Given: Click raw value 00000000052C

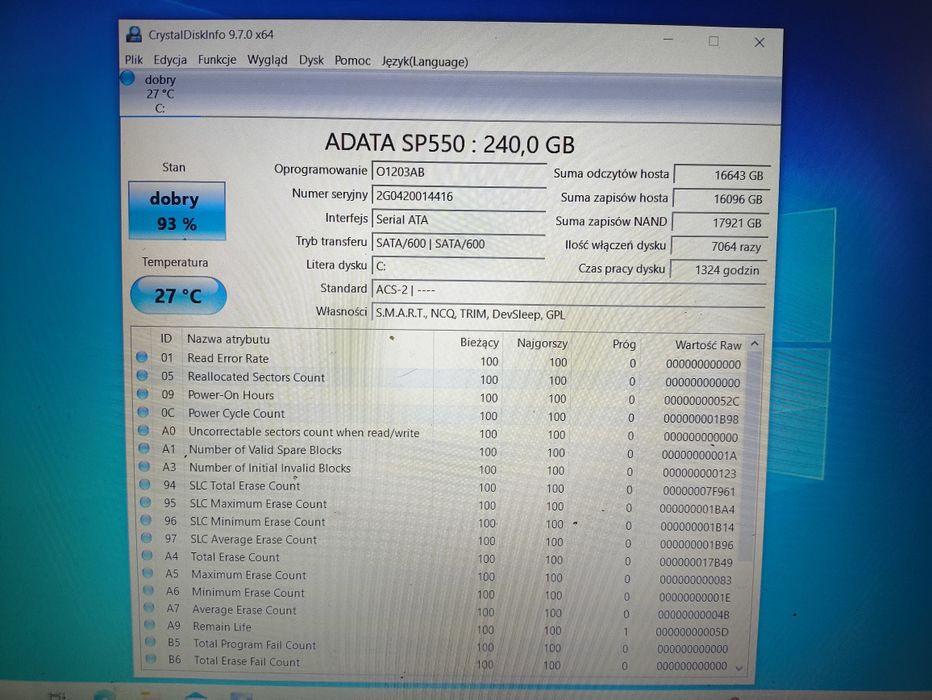Looking at the screenshot, I should (702, 401).
